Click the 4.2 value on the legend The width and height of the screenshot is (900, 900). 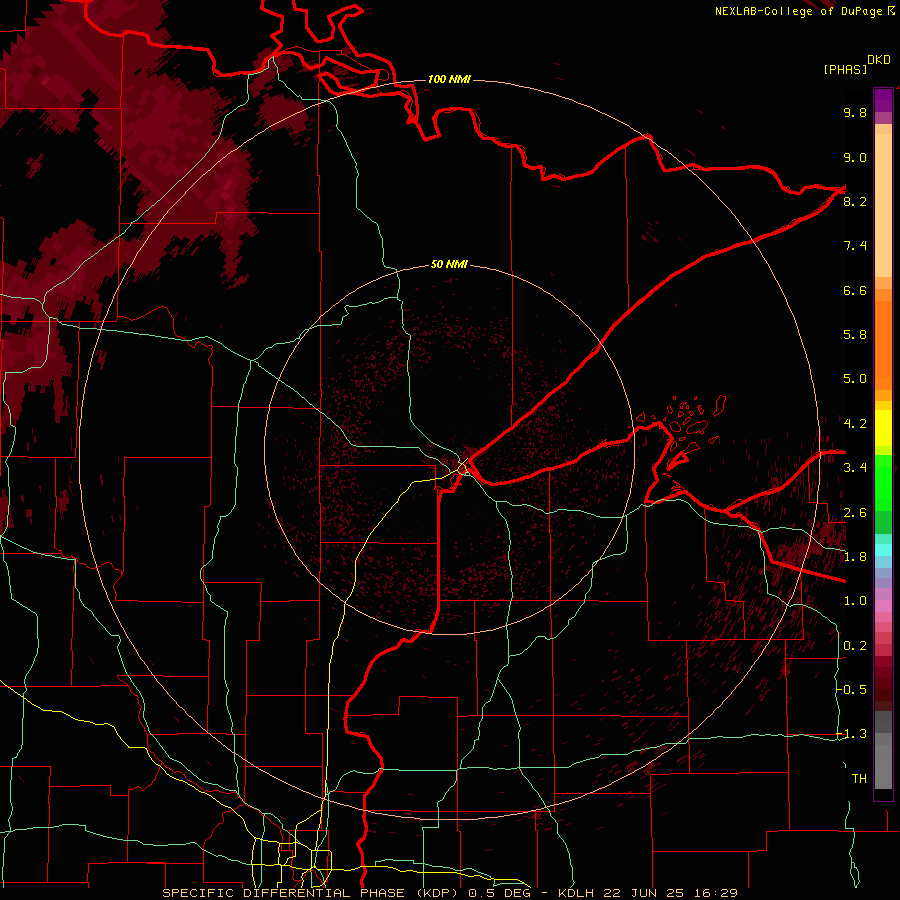(x=855, y=424)
